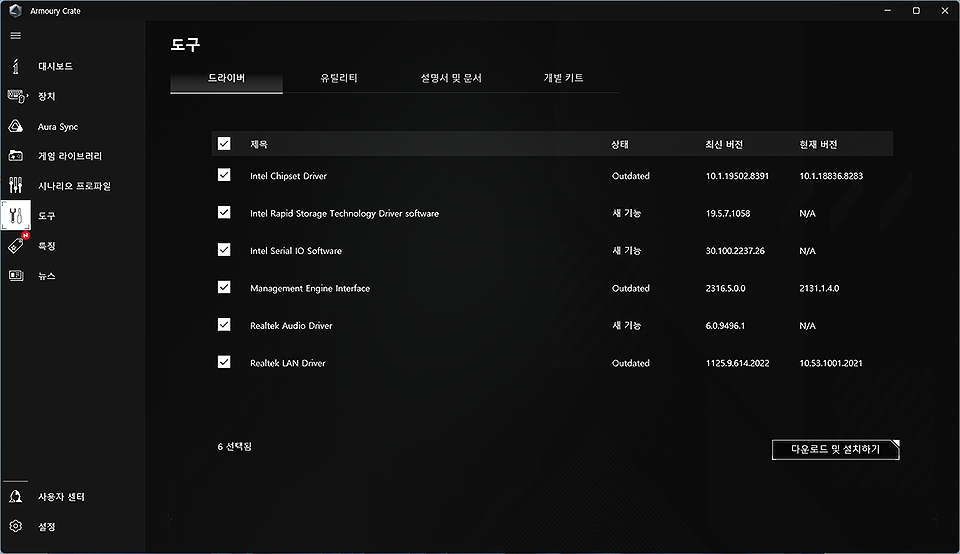
Task: Open 특징 featured tag icon
Action: (x=15, y=246)
